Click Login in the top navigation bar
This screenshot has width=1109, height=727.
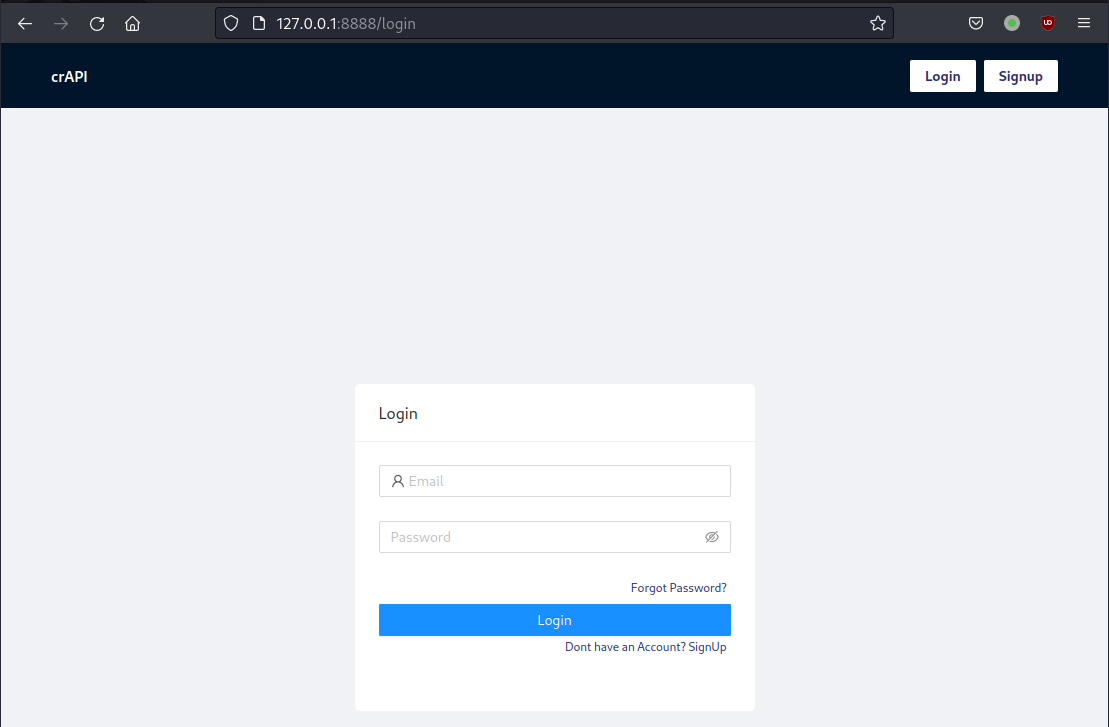click(x=942, y=76)
